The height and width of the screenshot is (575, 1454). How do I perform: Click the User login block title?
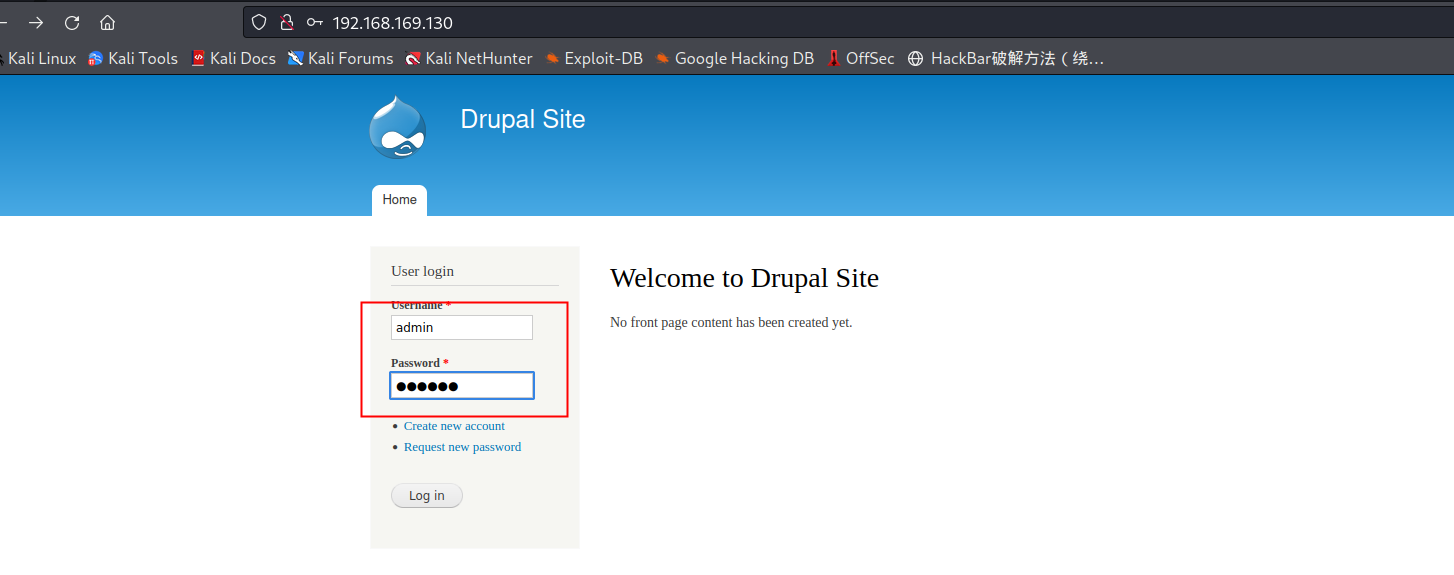(422, 271)
